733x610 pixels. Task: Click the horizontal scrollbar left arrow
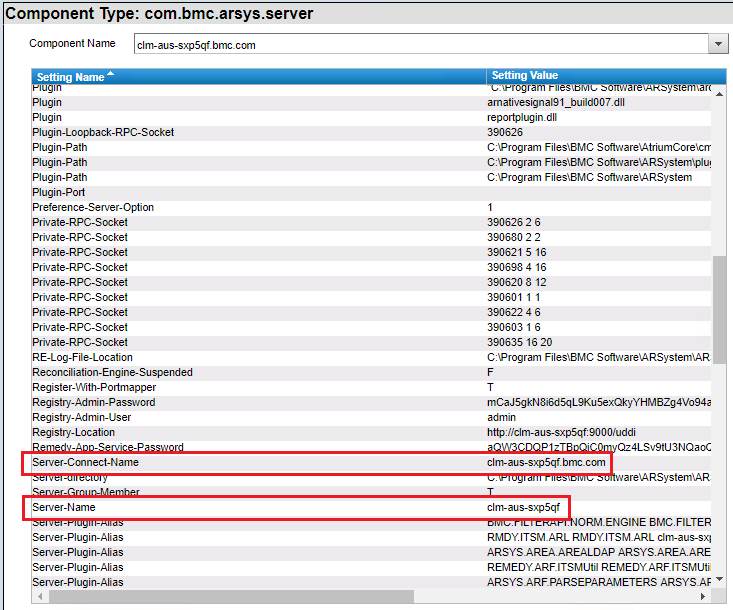pos(40,596)
